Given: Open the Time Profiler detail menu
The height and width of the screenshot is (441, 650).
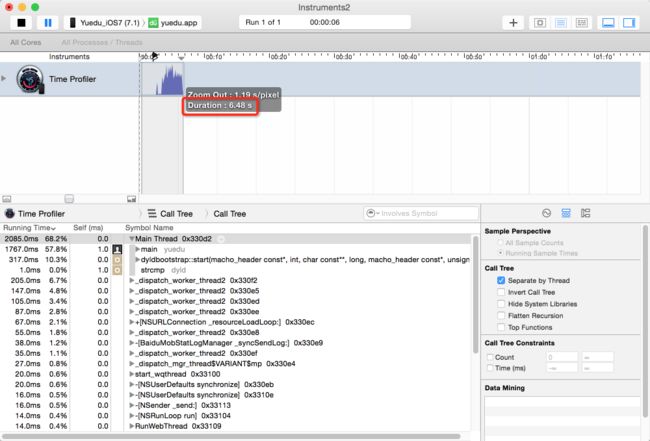Looking at the screenshot, I should tap(35, 213).
